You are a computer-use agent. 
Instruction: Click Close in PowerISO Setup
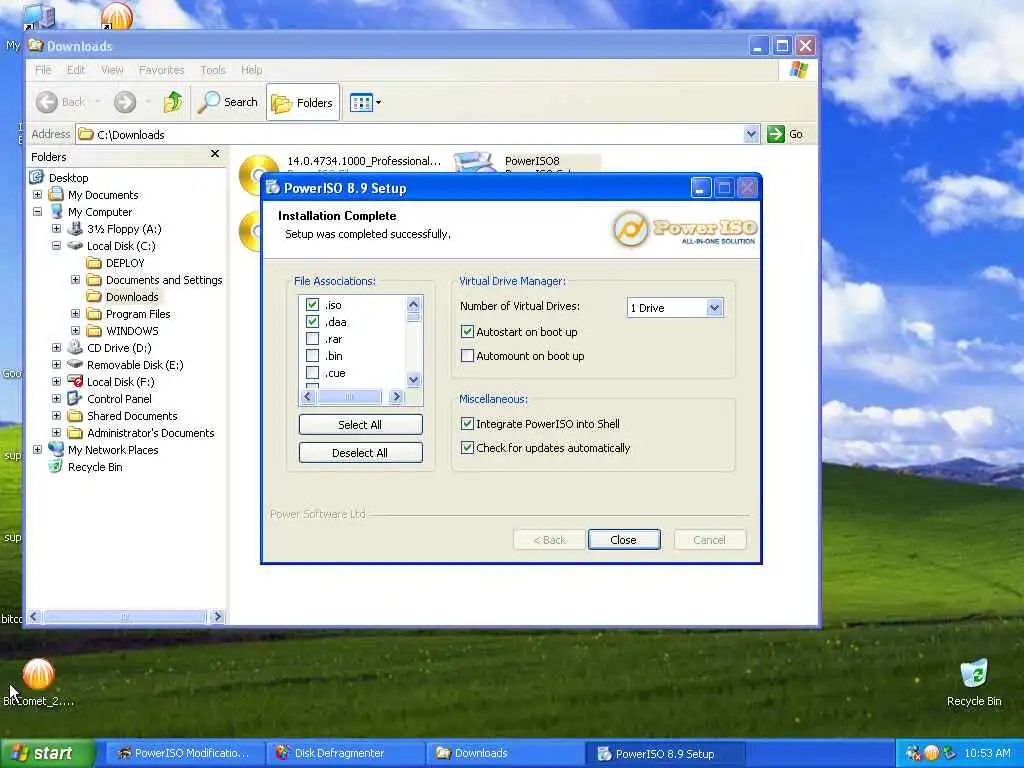tap(624, 540)
